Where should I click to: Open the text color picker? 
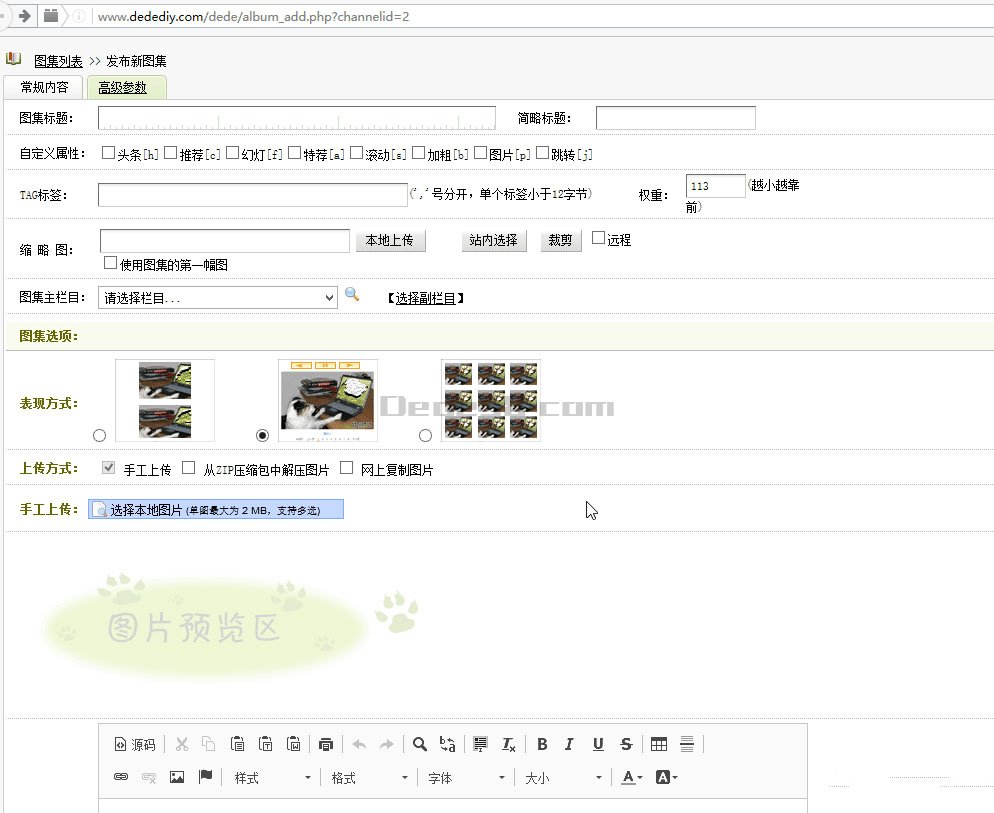(631, 778)
